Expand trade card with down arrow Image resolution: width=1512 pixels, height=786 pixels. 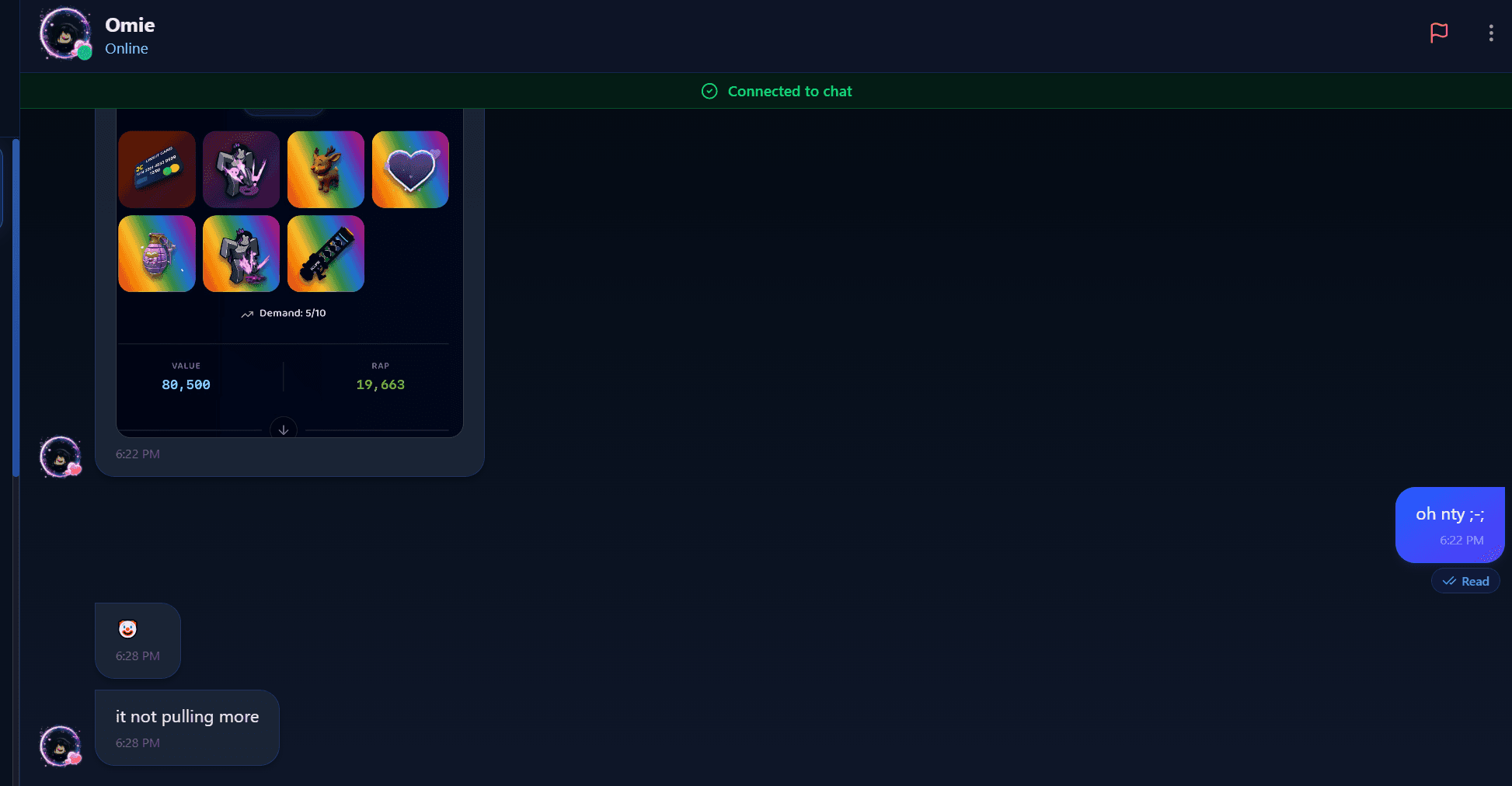(284, 430)
